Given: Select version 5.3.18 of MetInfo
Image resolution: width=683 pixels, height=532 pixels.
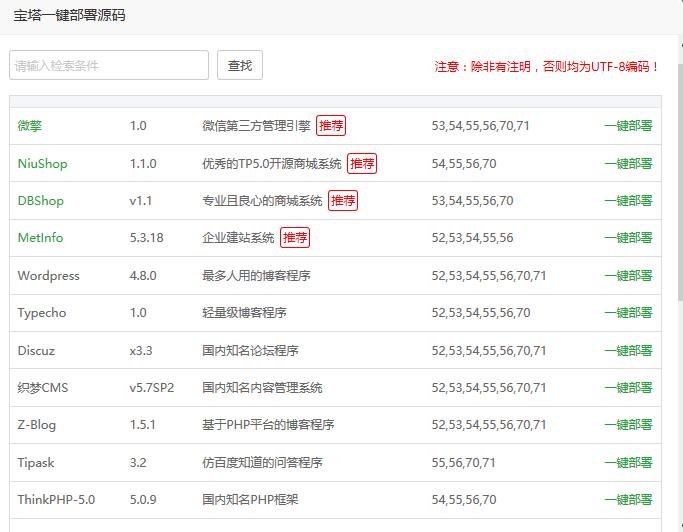Looking at the screenshot, I should (146, 238).
